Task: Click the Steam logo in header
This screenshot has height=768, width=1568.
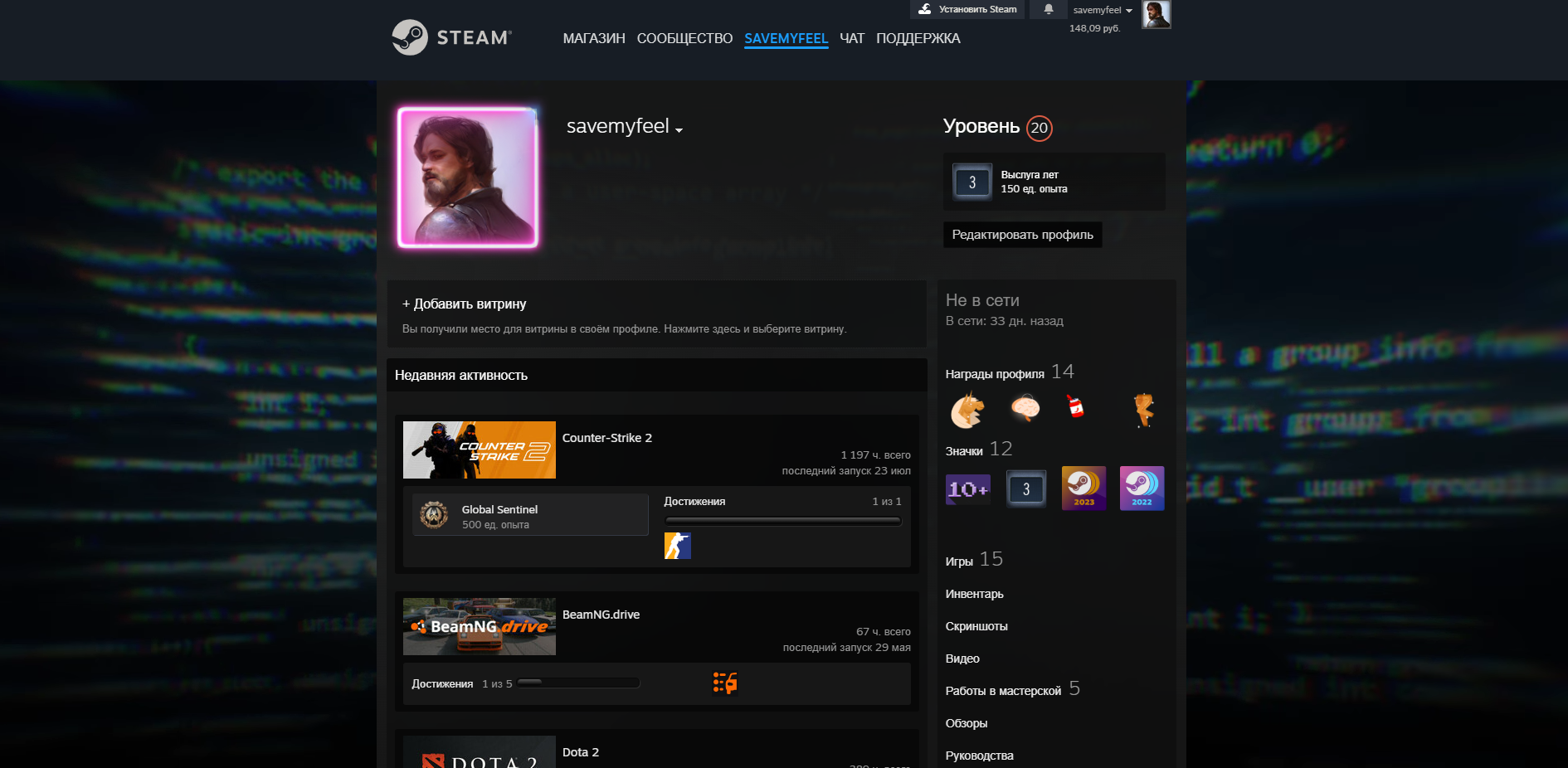Action: pyautogui.click(x=452, y=37)
